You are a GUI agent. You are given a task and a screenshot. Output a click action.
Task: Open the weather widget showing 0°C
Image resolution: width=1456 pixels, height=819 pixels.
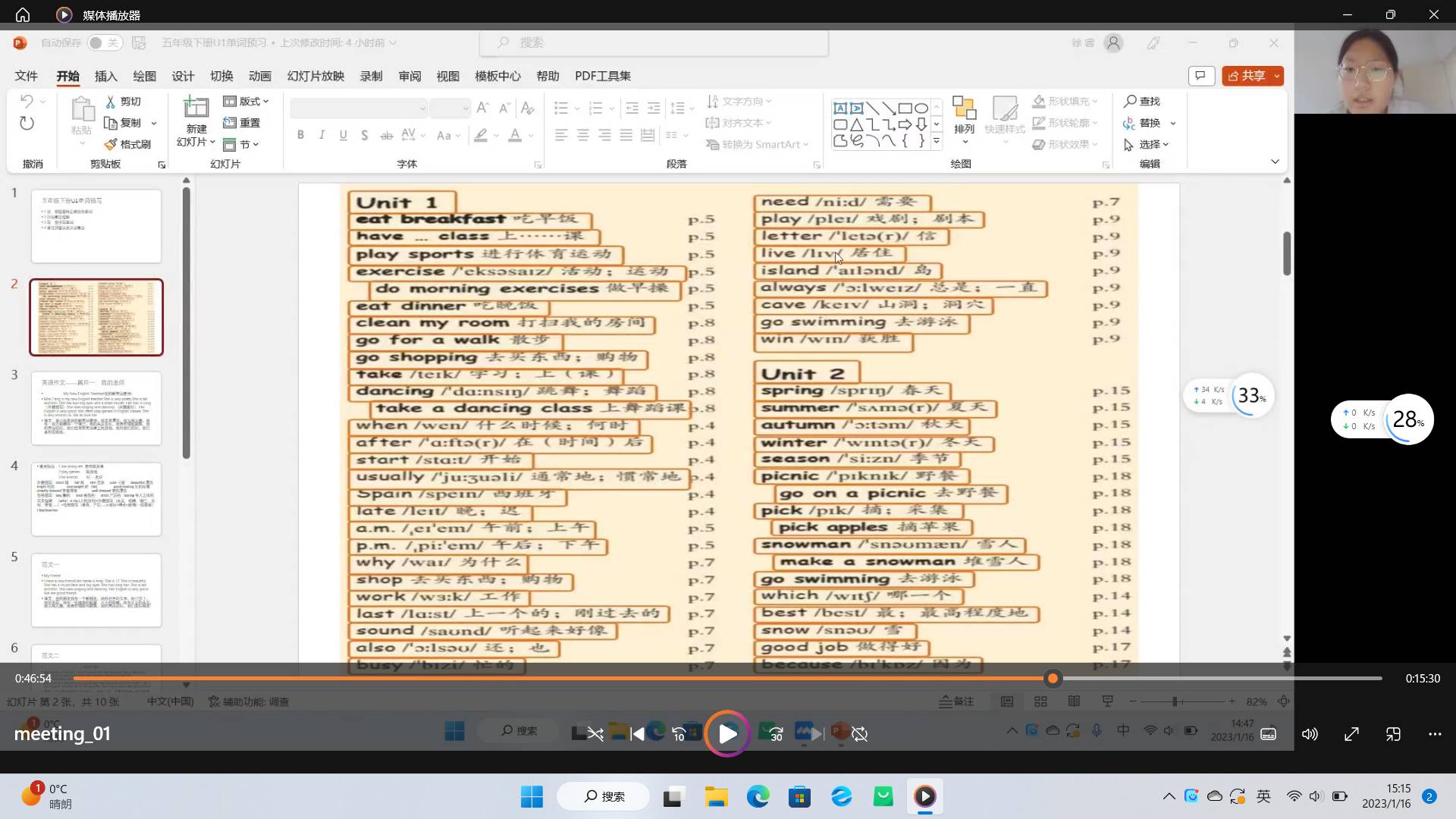tap(47, 796)
